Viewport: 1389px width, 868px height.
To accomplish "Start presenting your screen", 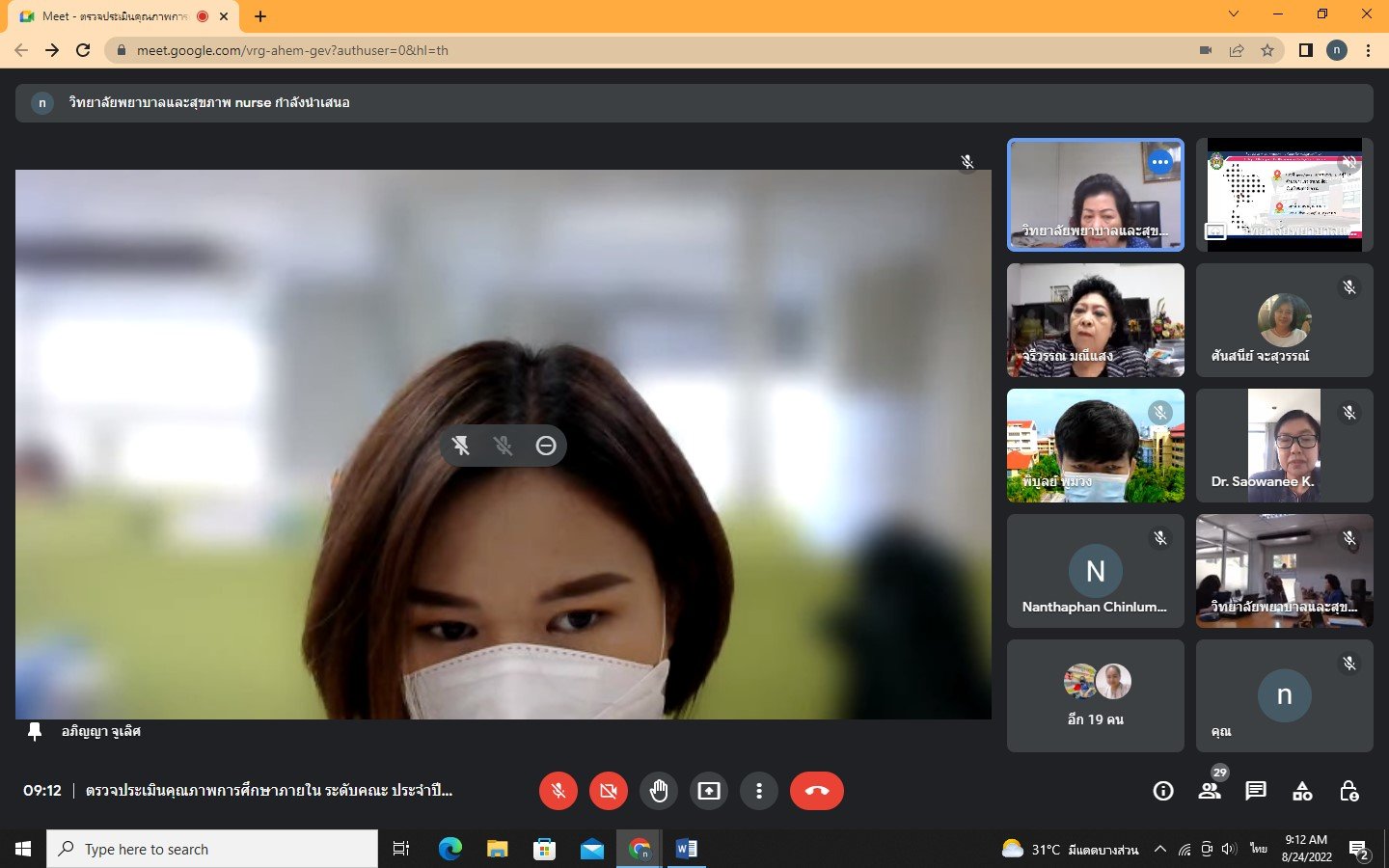I will click(x=709, y=791).
